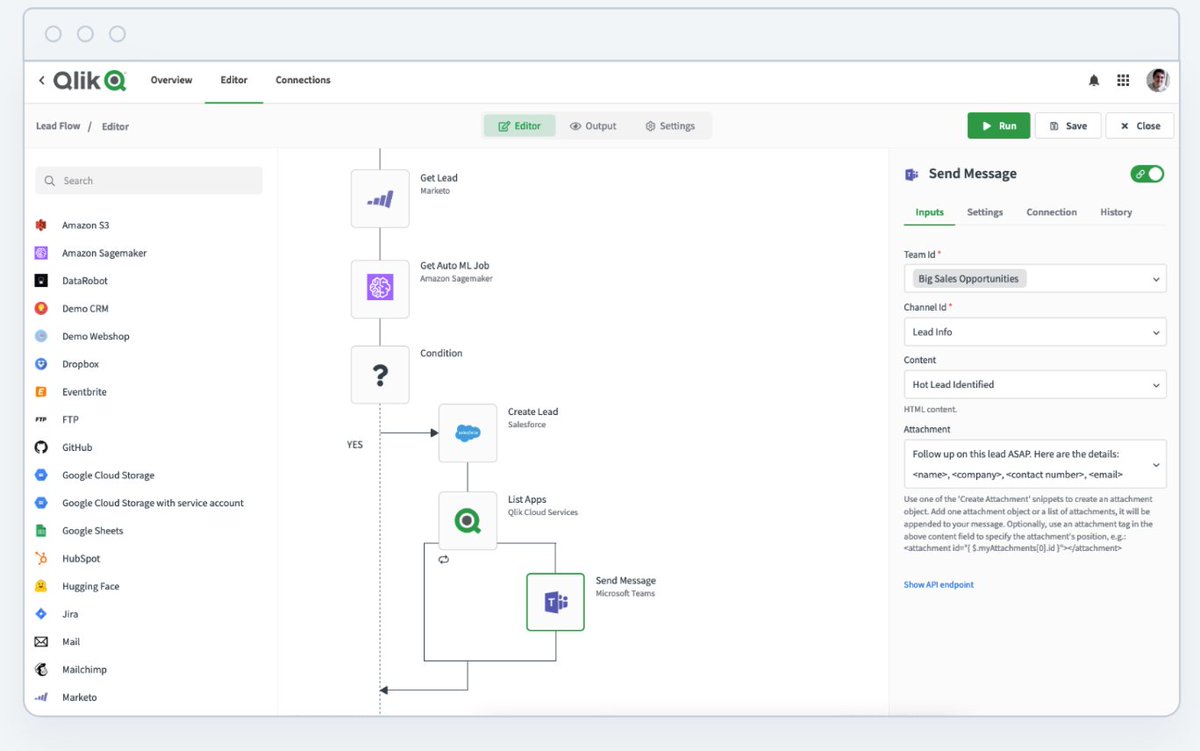Click the Microsoft Teams Send Message block

555,601
